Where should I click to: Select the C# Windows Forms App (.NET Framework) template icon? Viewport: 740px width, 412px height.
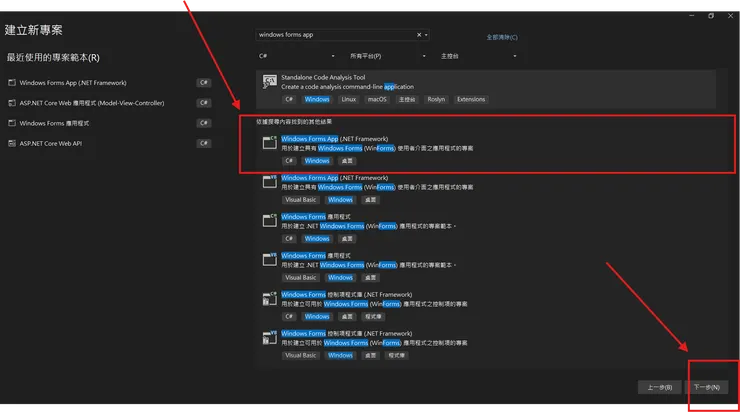coord(269,143)
